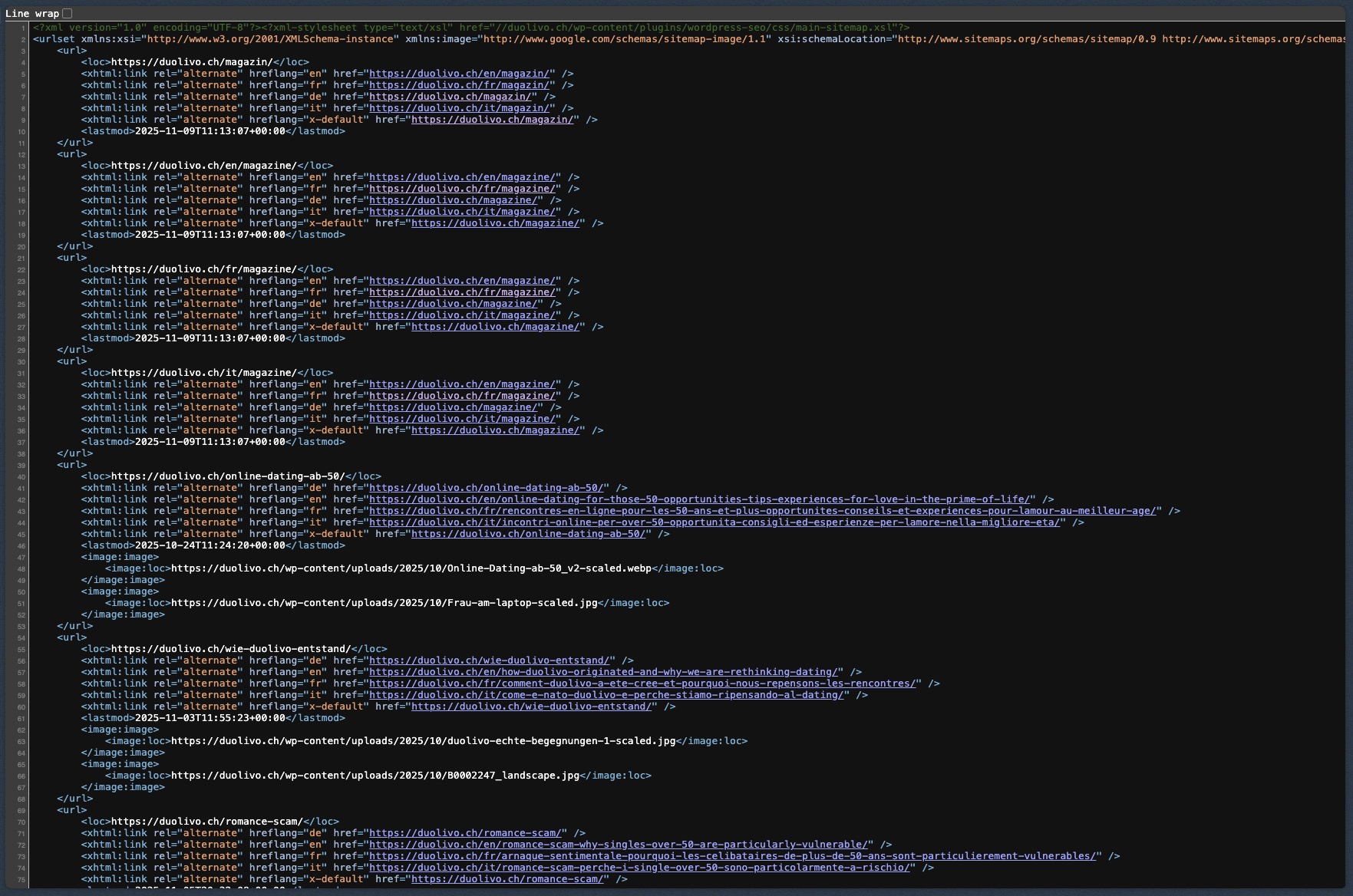Open the duolivo.ch/it/magazin/ link
The width and height of the screenshot is (1353, 896).
click(x=459, y=108)
